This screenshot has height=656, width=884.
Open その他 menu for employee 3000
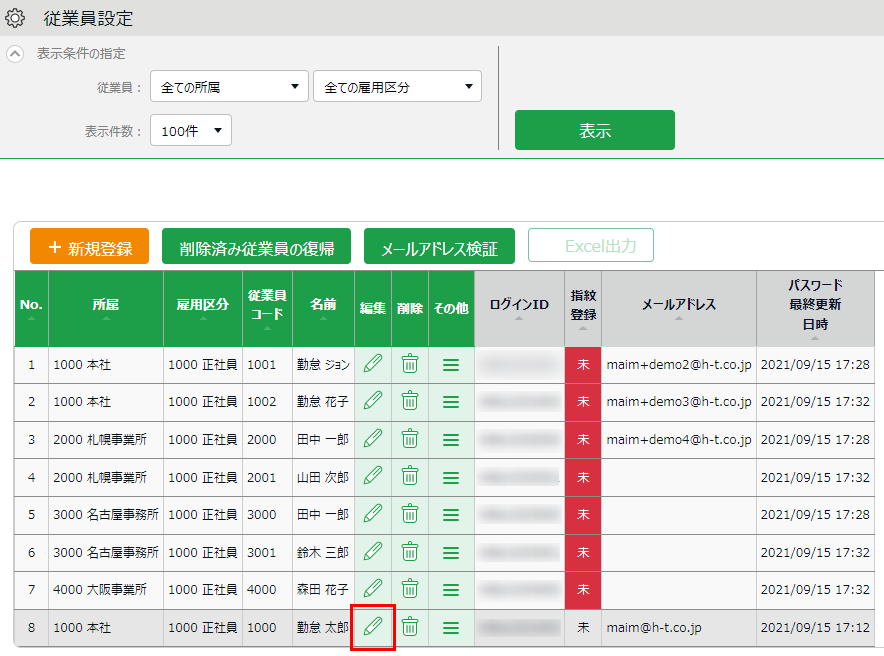pos(450,515)
